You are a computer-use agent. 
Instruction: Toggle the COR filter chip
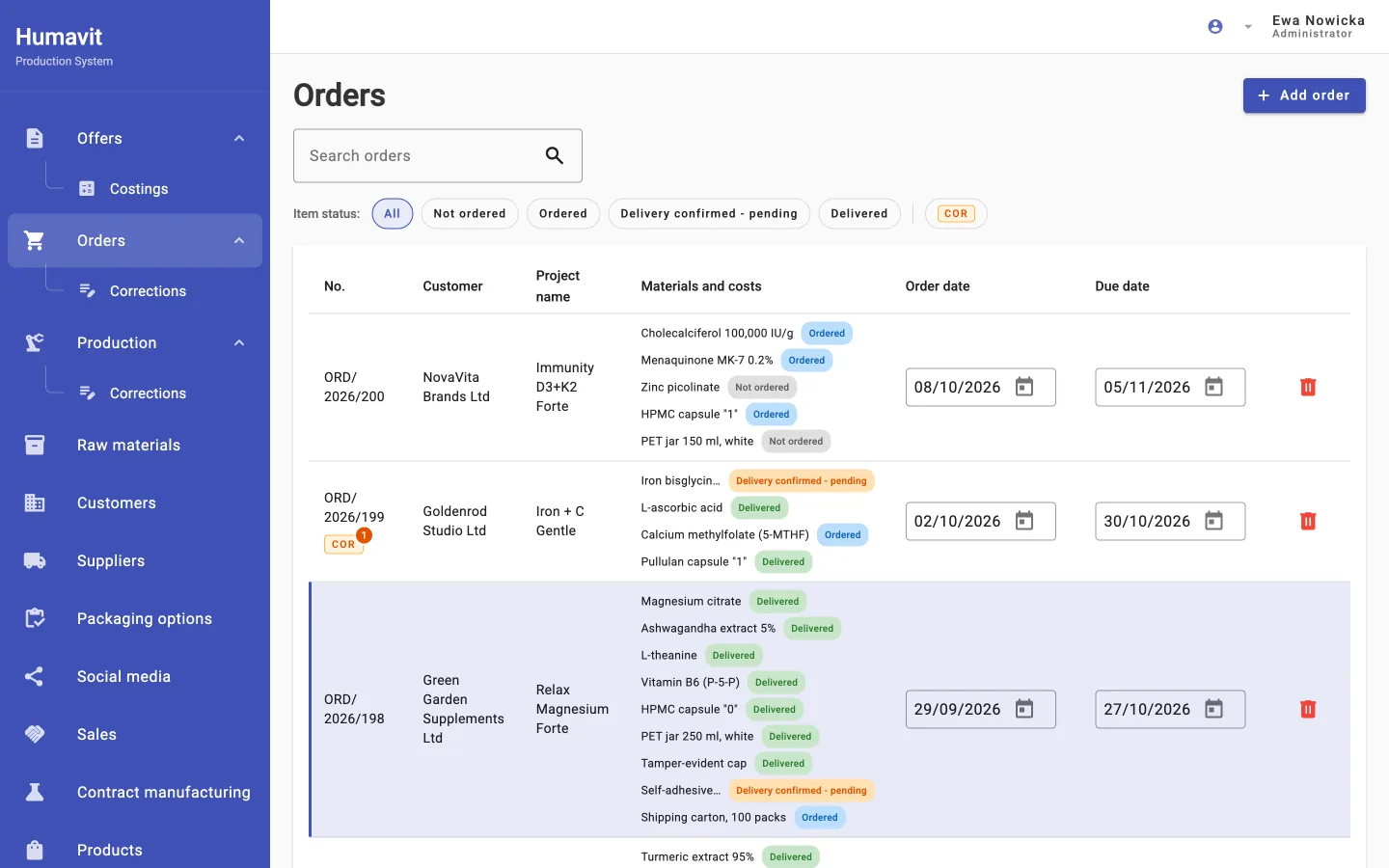click(956, 213)
